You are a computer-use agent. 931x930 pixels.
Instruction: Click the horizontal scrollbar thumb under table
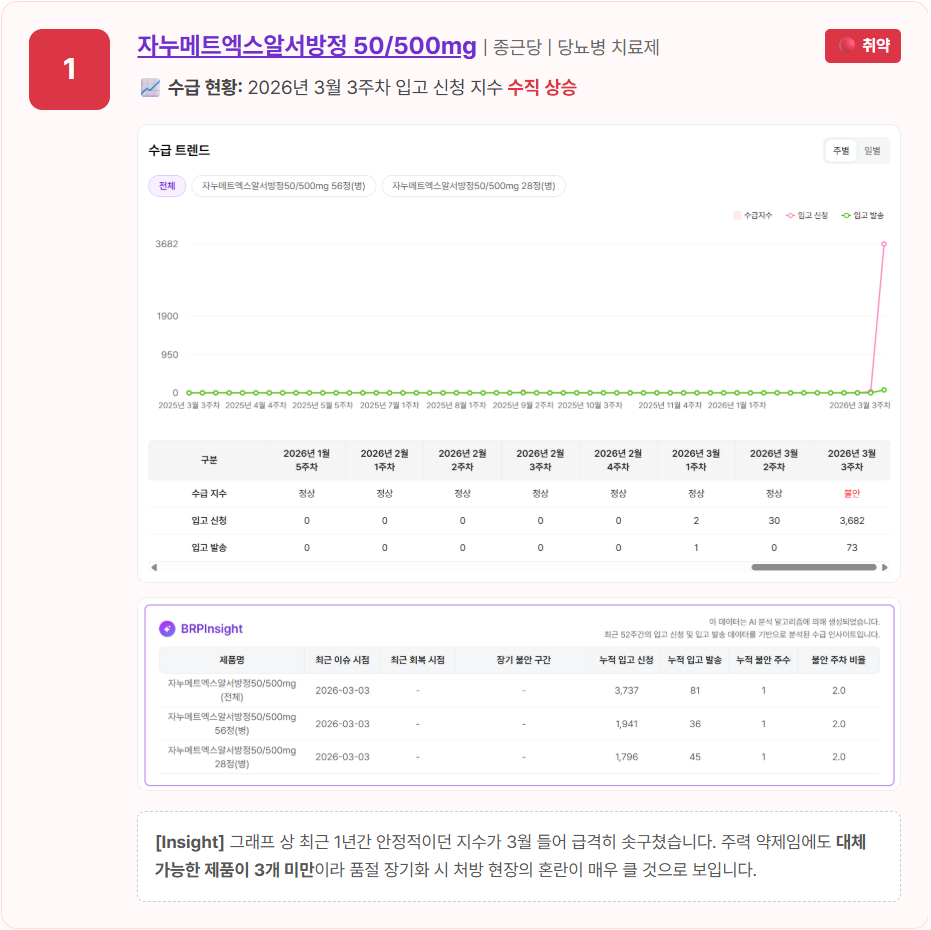(x=813, y=567)
